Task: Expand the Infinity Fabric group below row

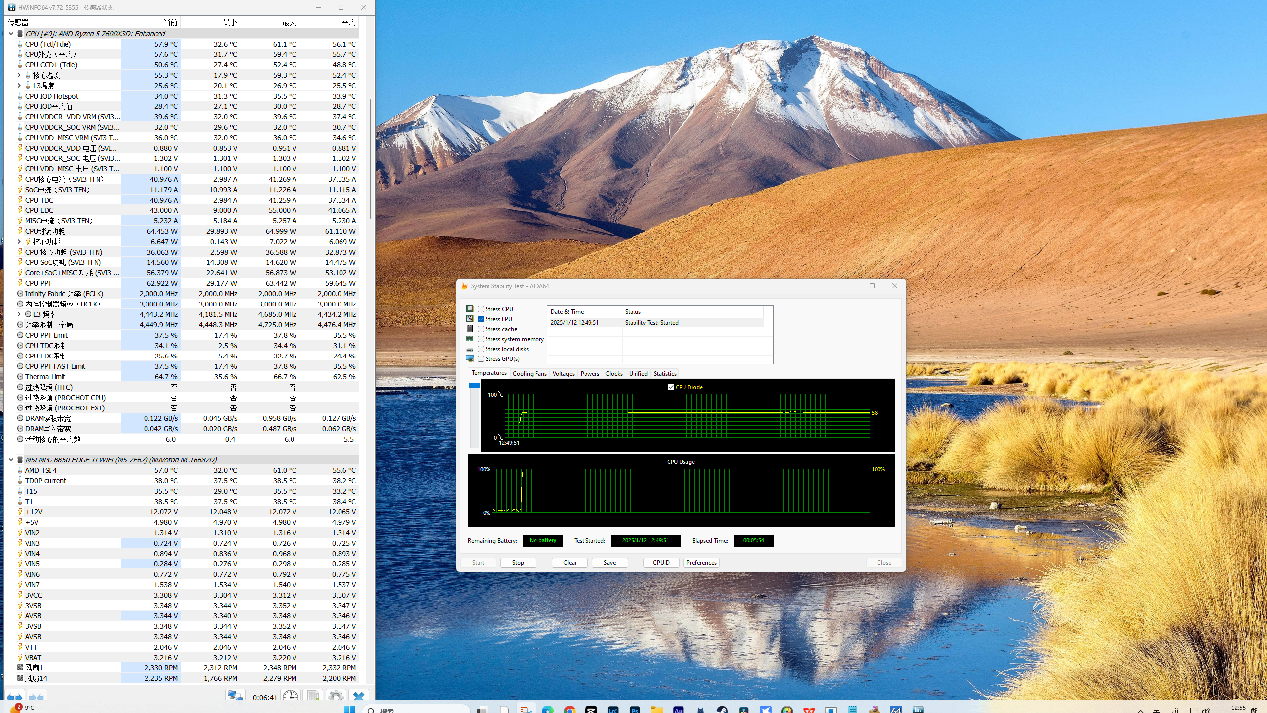Action: tap(19, 314)
